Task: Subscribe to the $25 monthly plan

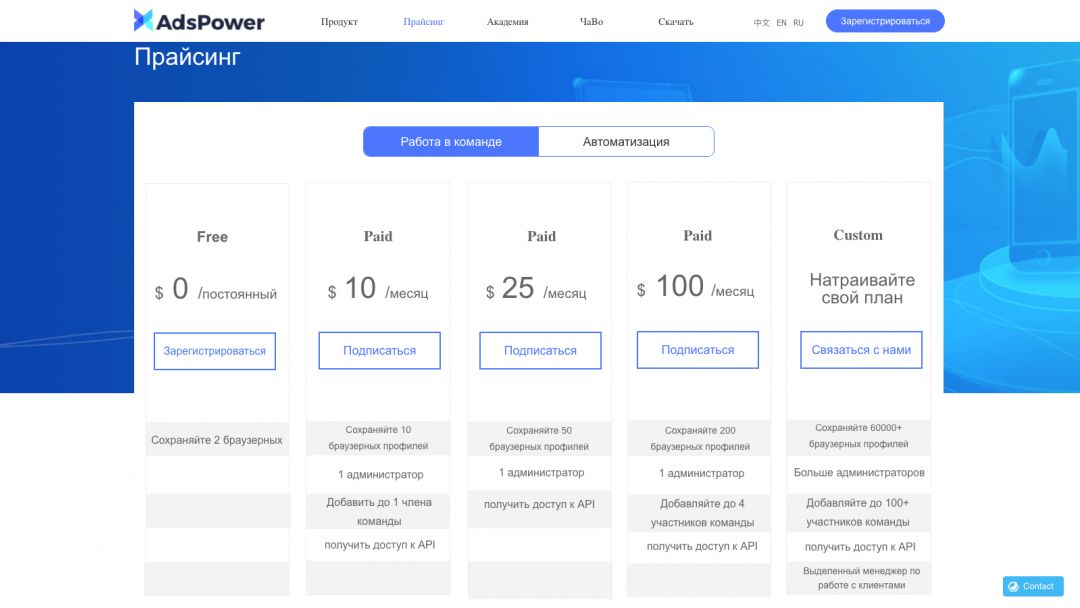Action: point(539,350)
